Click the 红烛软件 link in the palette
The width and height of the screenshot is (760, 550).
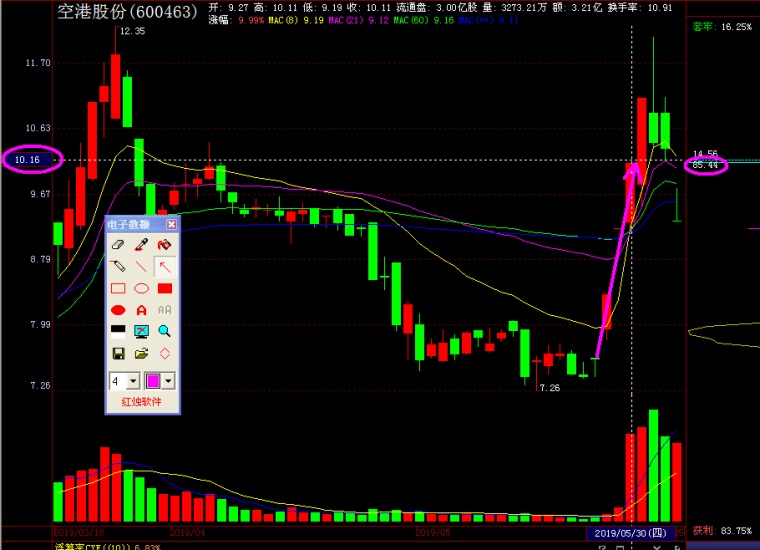pos(141,402)
